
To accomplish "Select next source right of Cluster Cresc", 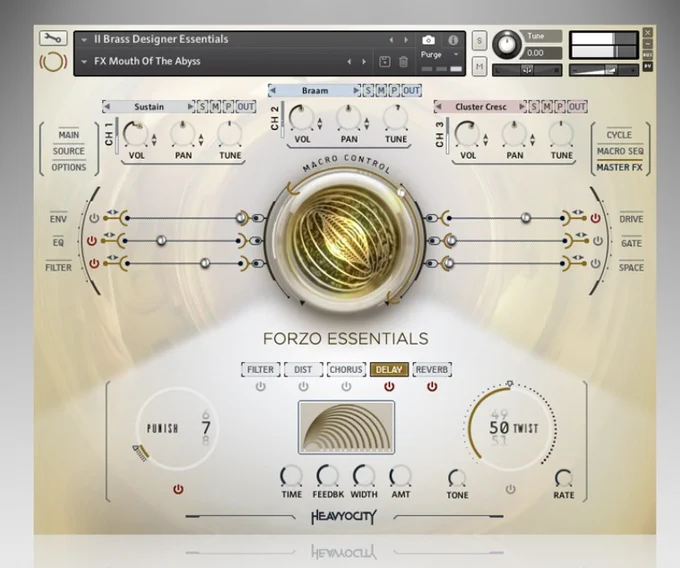I will pyautogui.click(x=522, y=107).
